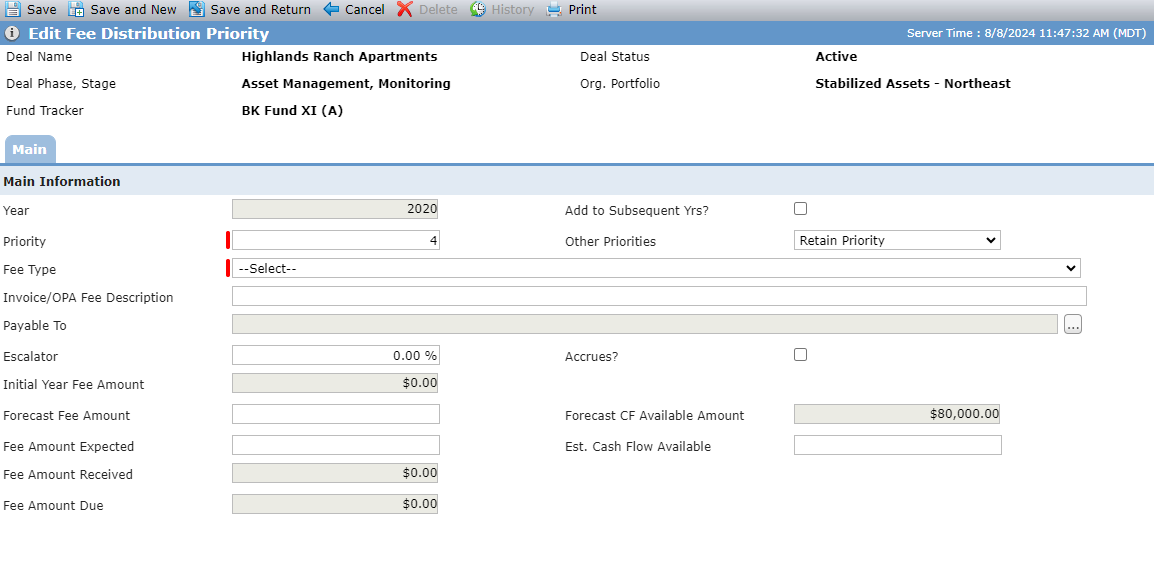
Task: Click the Other Priorities label
Action: [610, 241]
